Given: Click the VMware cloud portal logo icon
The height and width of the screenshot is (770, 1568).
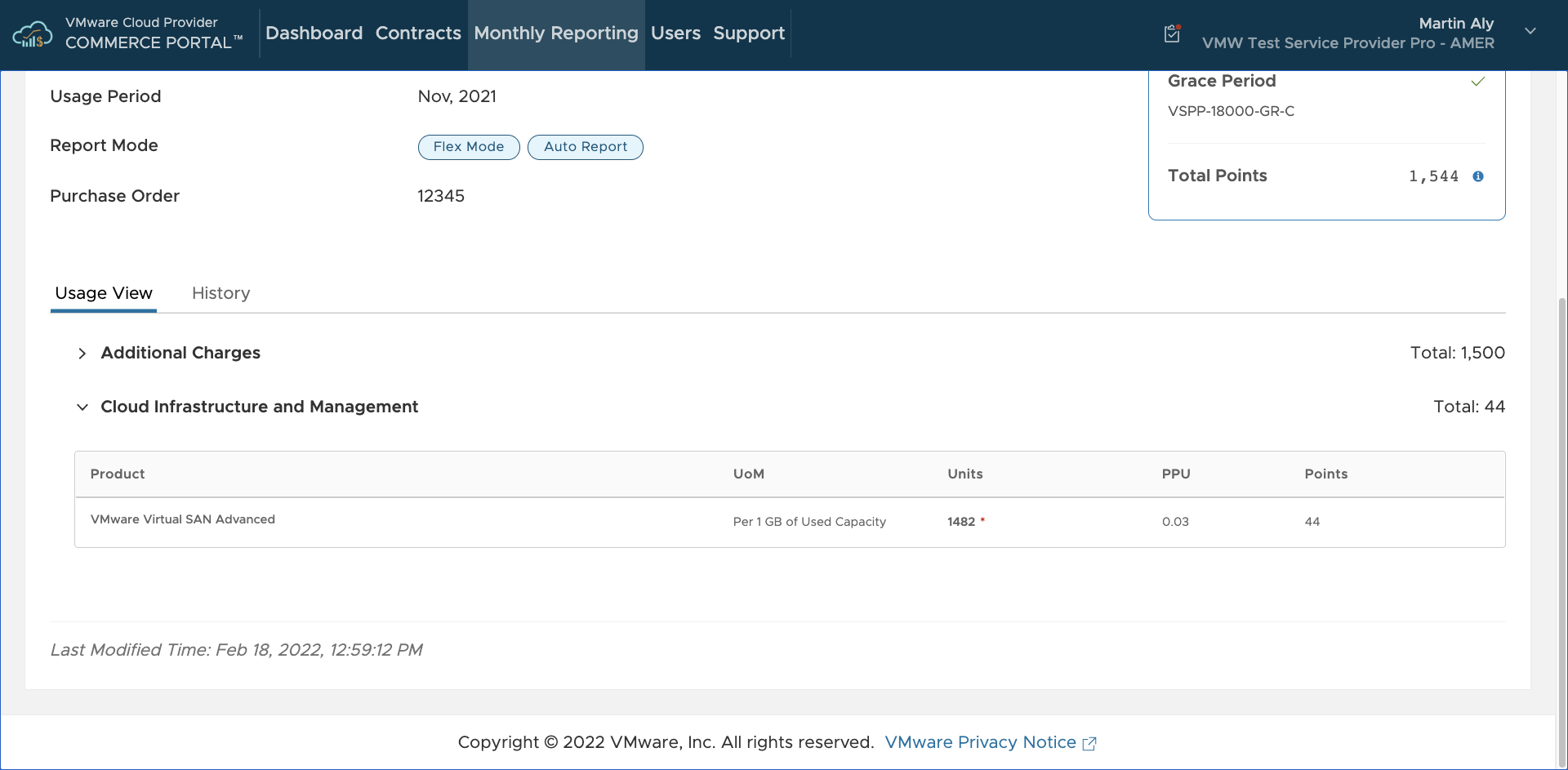Looking at the screenshot, I should (33, 35).
